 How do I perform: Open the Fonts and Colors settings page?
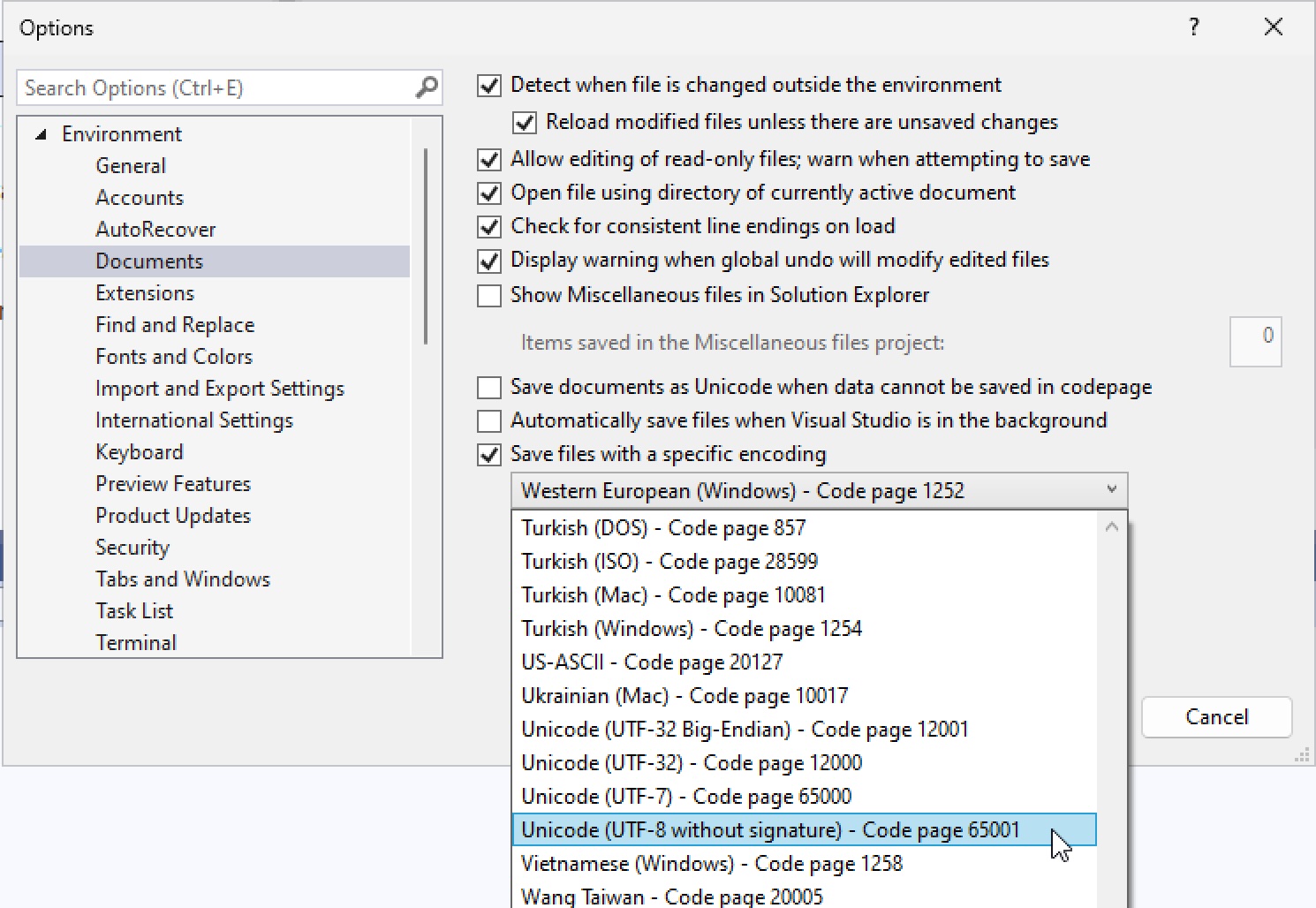[173, 356]
